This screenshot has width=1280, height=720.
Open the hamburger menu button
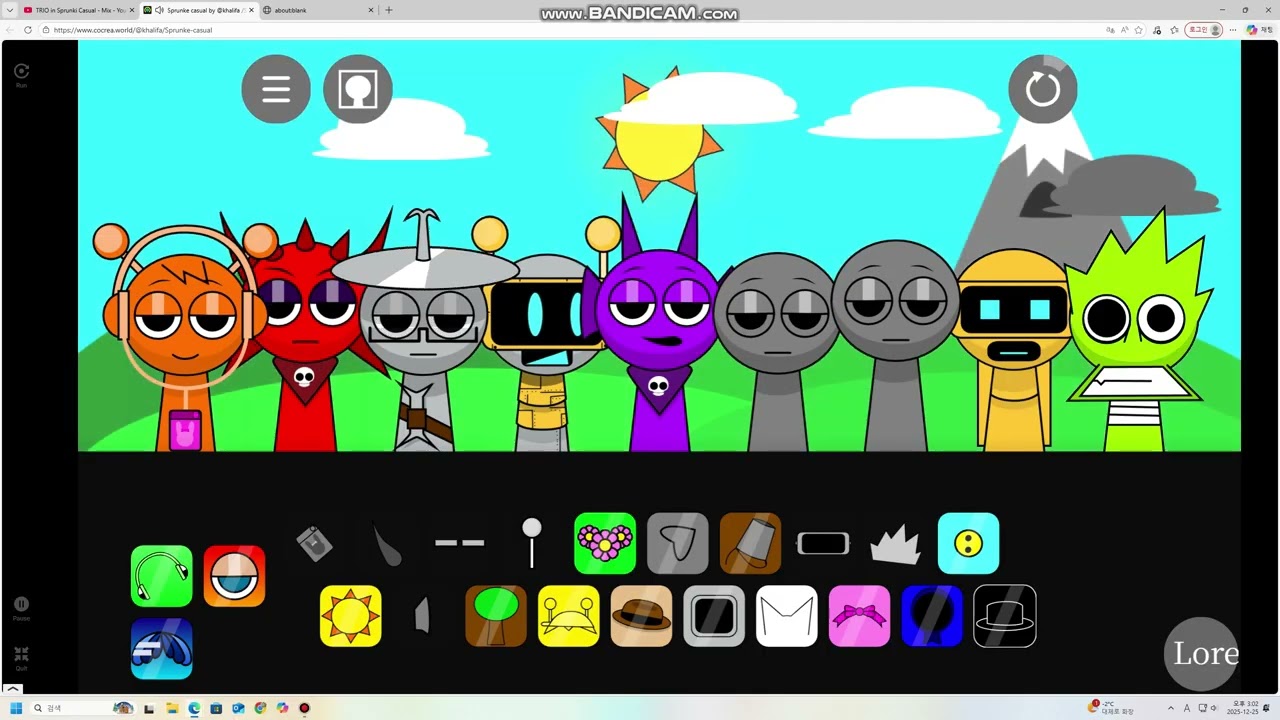pos(276,89)
